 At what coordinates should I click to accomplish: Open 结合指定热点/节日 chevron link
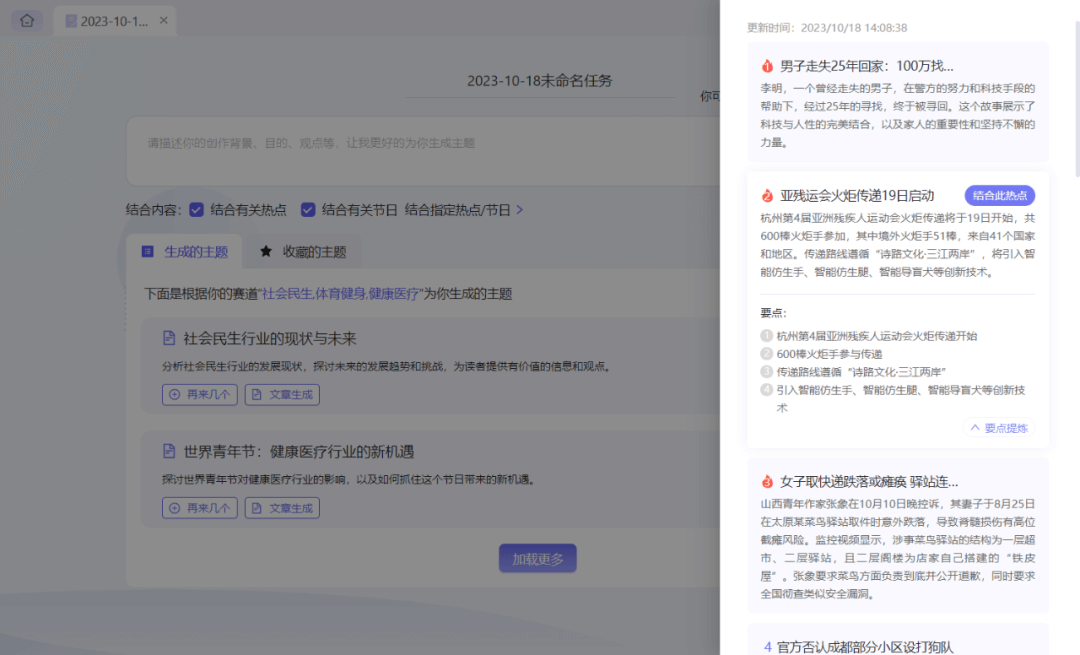tap(464, 209)
